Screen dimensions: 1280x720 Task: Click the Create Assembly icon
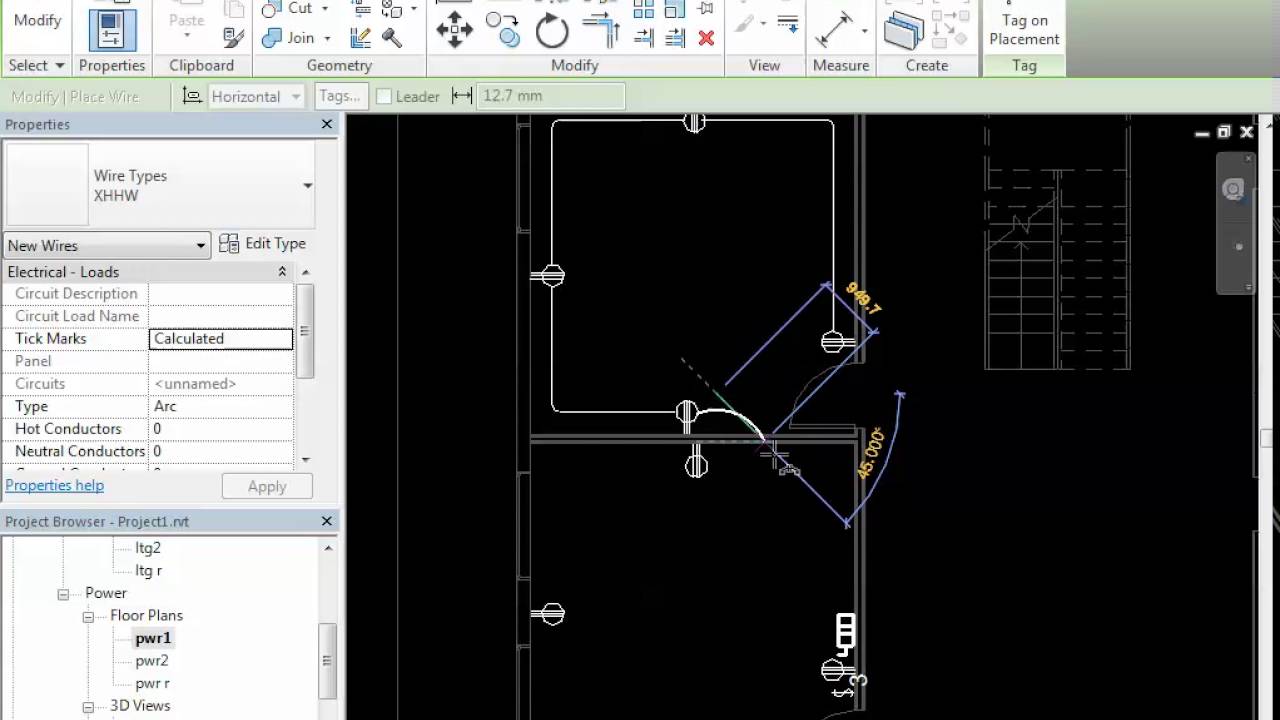903,29
